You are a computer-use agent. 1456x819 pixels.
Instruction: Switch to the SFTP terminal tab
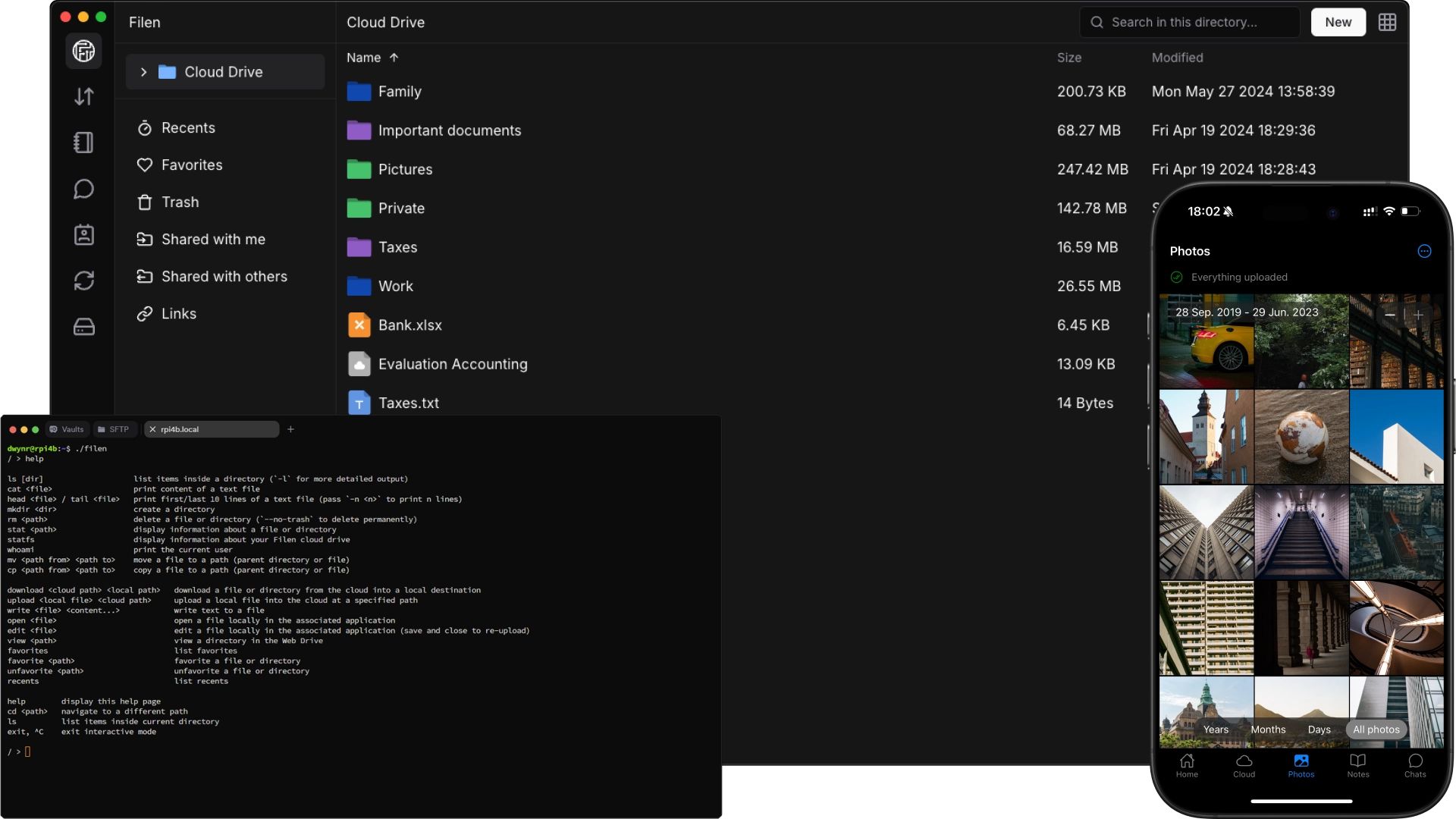(x=115, y=429)
